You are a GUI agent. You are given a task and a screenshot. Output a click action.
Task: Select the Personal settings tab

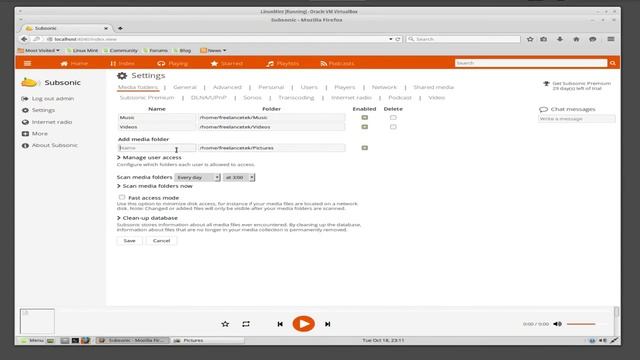click(x=271, y=87)
